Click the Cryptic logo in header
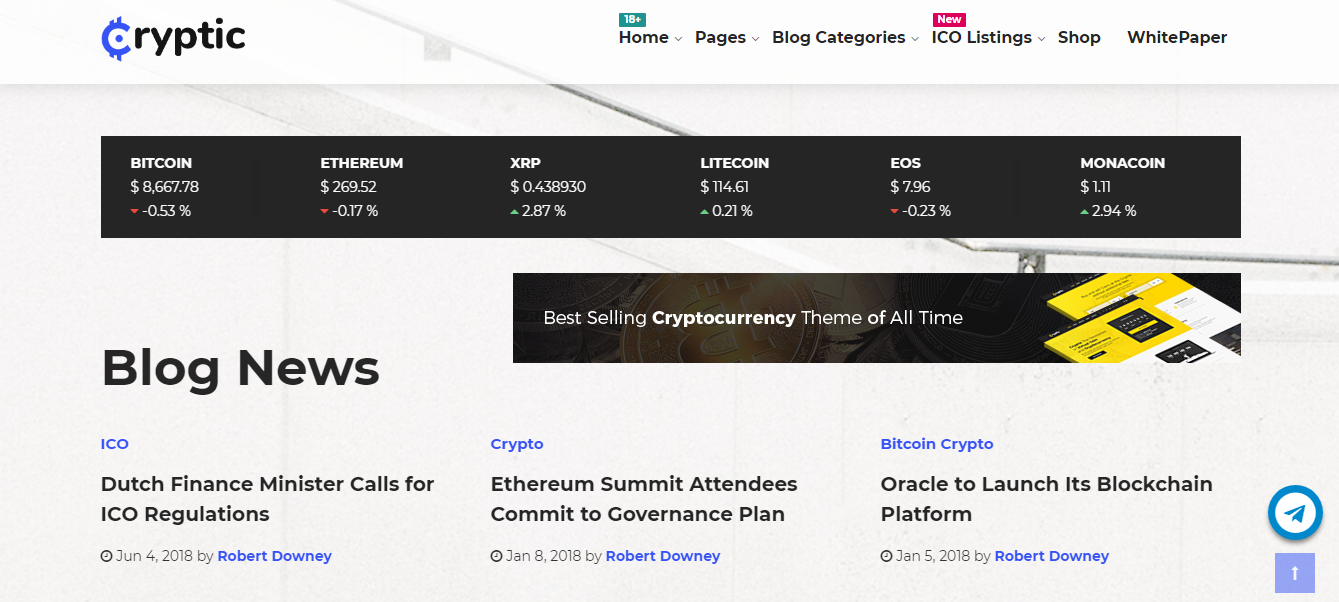The height and width of the screenshot is (602, 1339). click(x=174, y=38)
